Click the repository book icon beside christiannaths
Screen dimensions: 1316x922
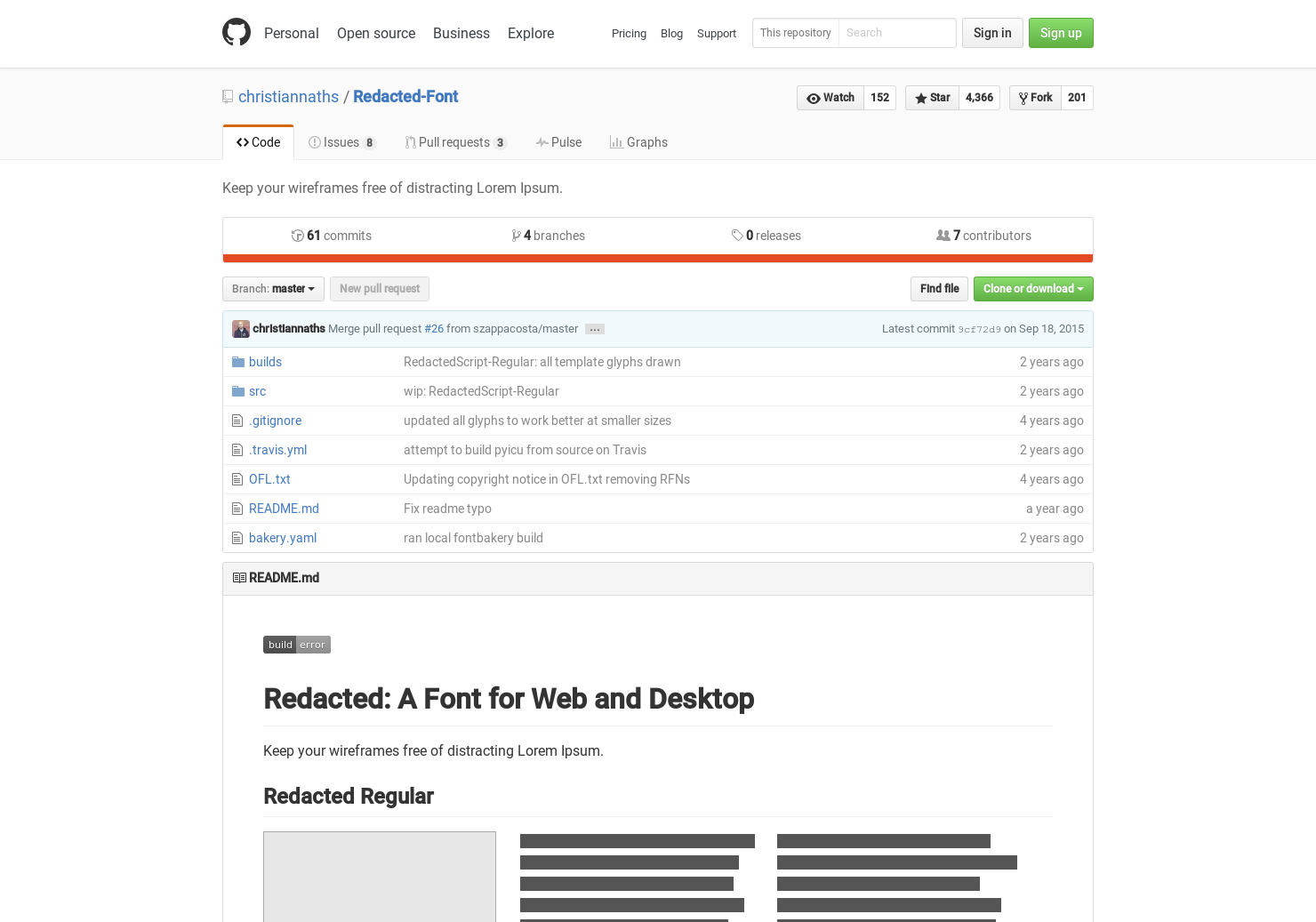[x=228, y=97]
